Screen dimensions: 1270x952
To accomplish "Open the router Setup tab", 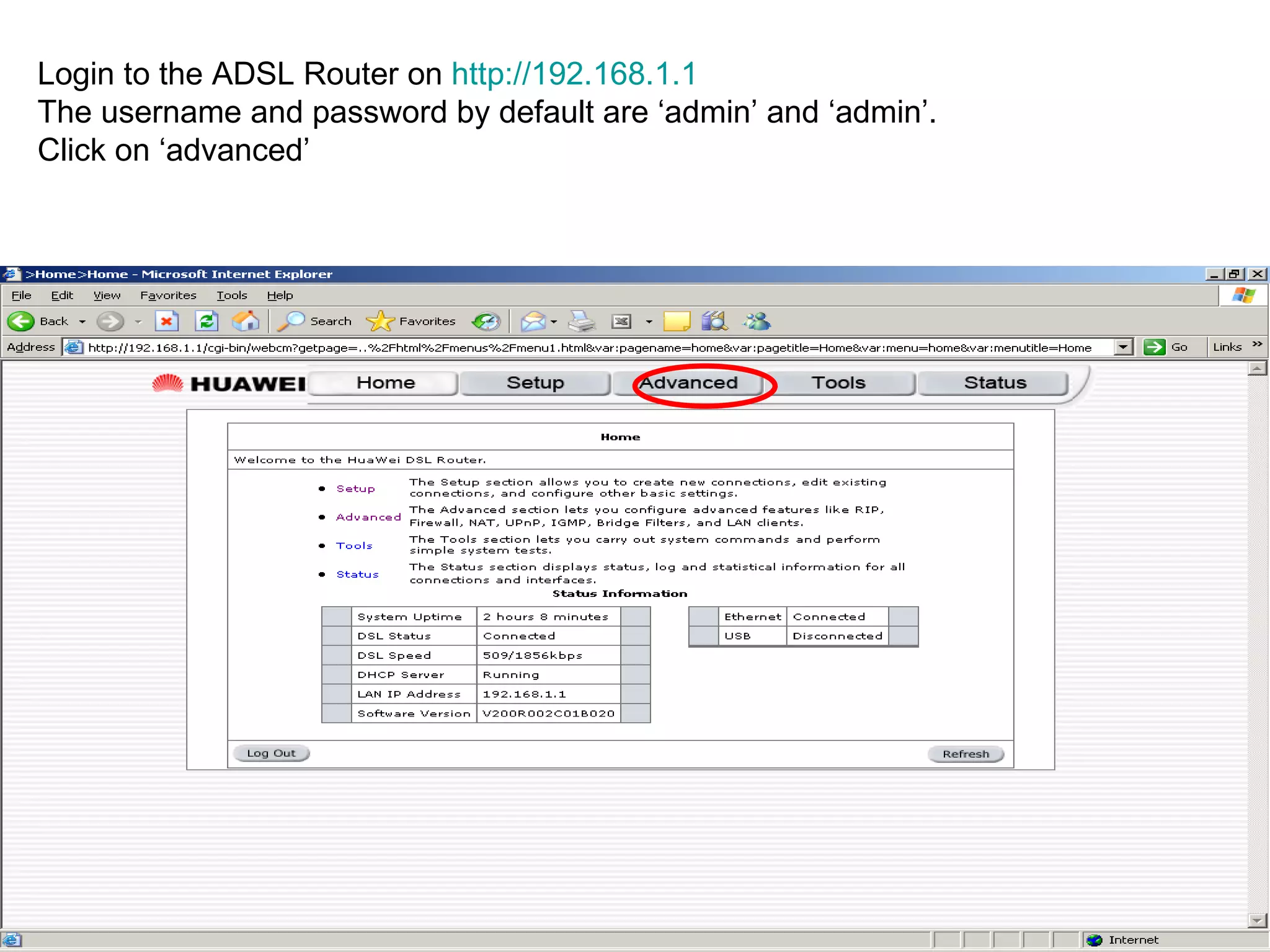I will click(x=535, y=383).
